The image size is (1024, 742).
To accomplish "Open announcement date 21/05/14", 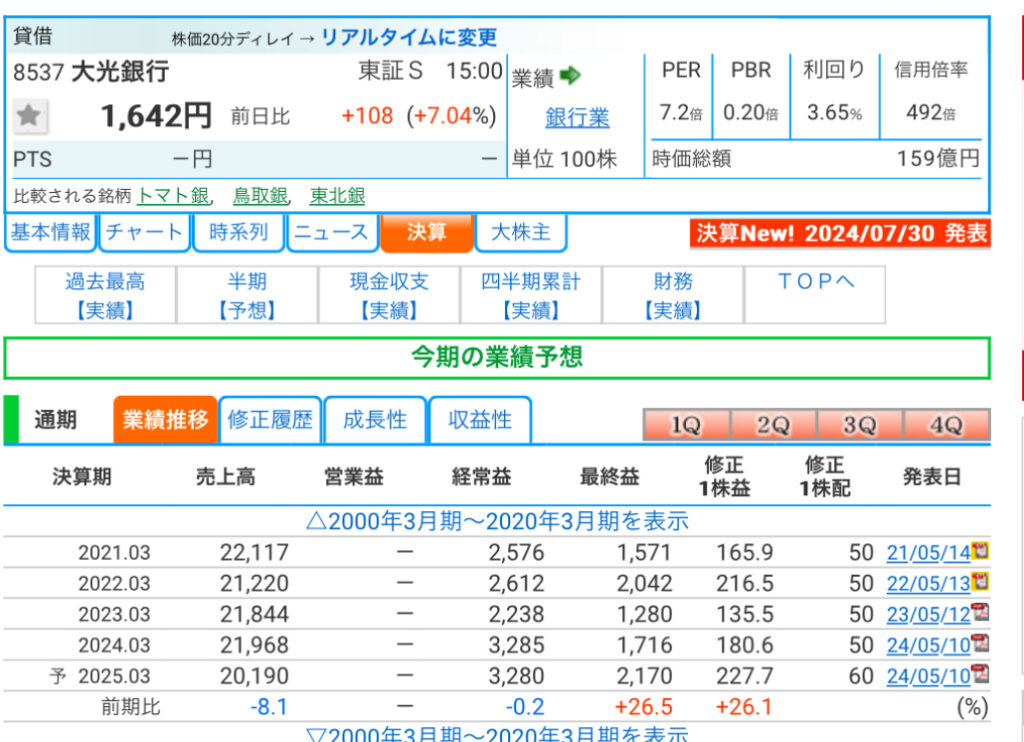I will (x=928, y=553).
